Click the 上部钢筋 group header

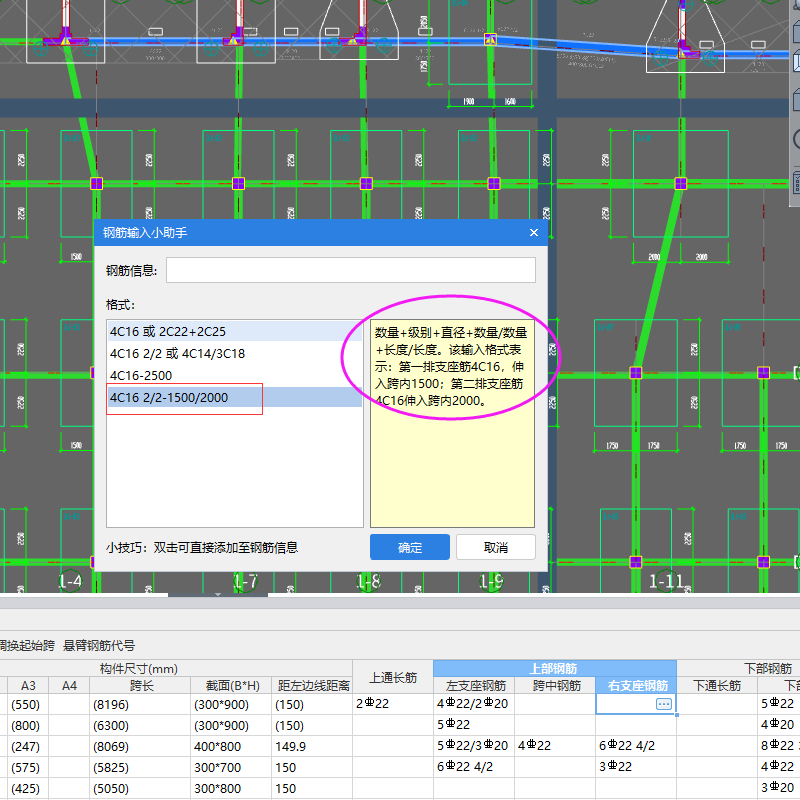pos(555,668)
